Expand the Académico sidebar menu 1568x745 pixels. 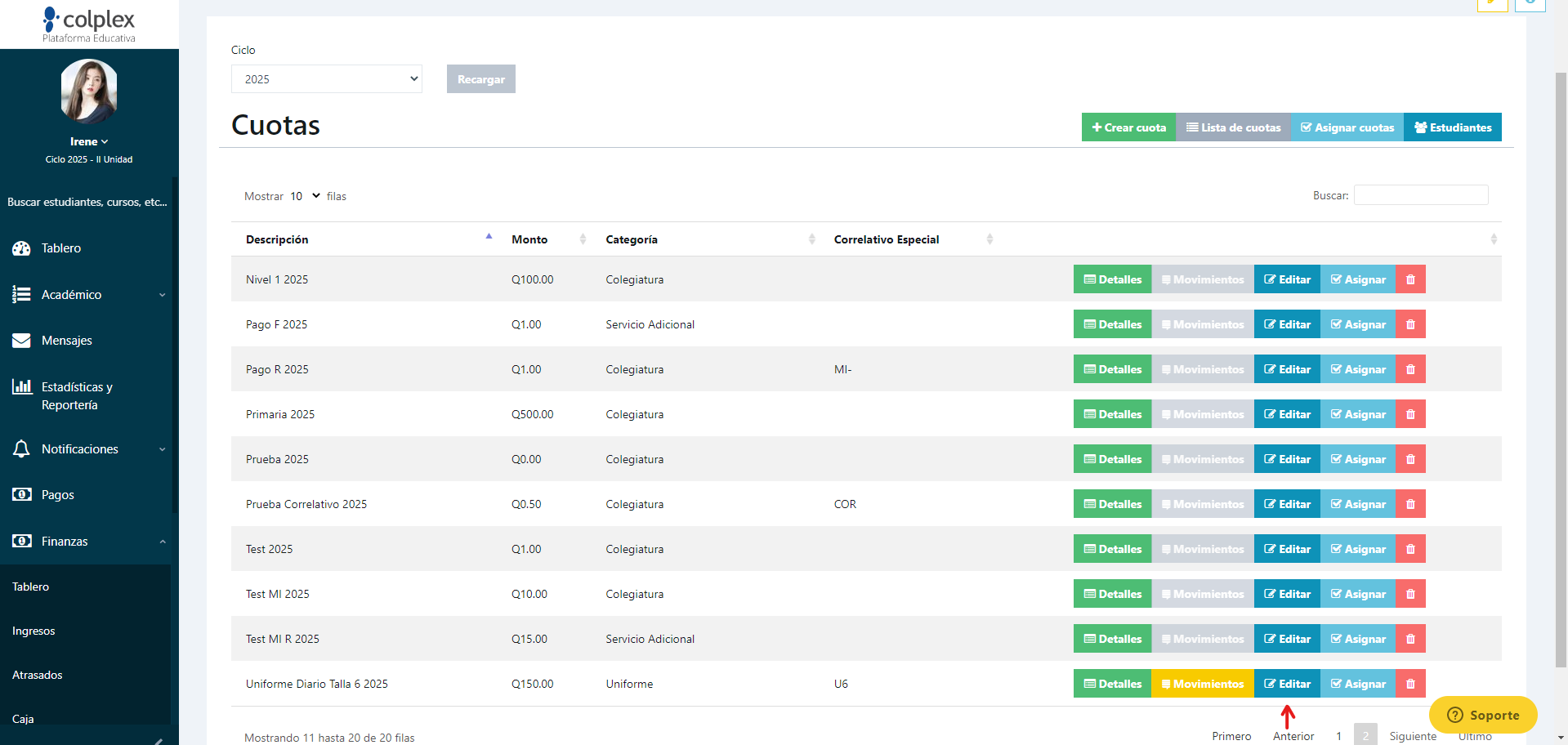point(88,295)
